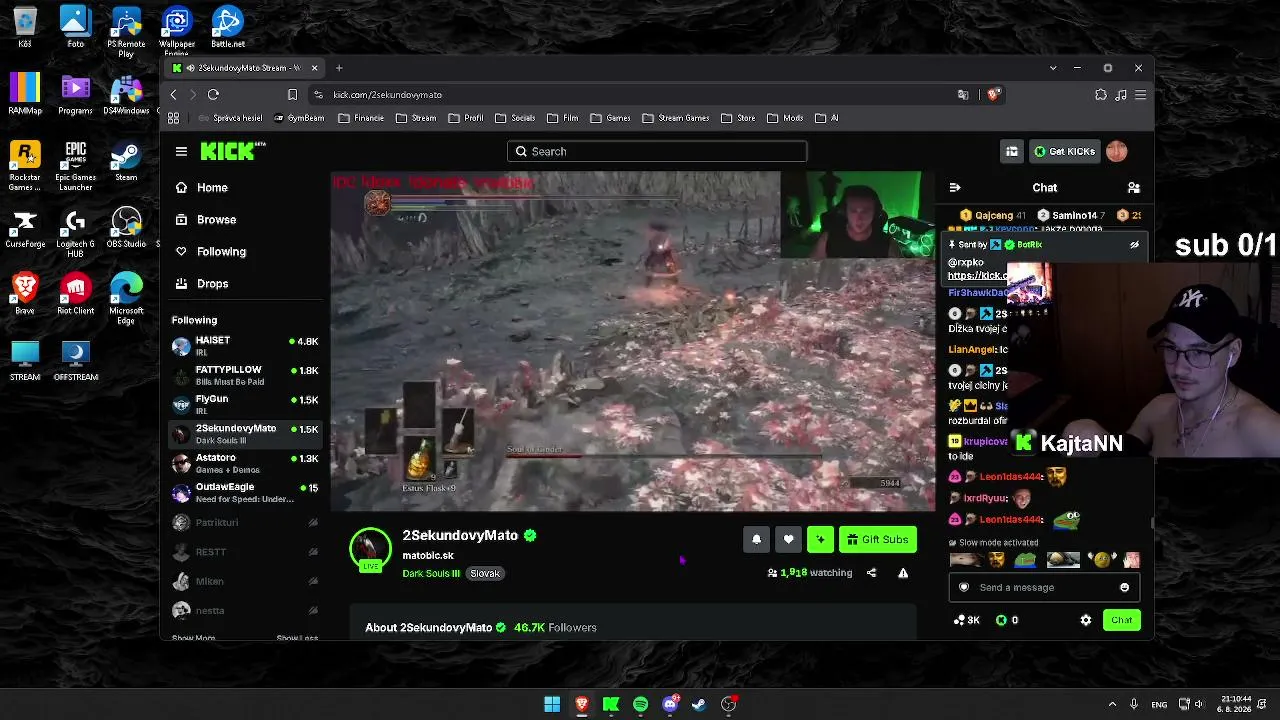Go to the Kick logo homepage
This screenshot has width=1280, height=720.
pyautogui.click(x=233, y=151)
